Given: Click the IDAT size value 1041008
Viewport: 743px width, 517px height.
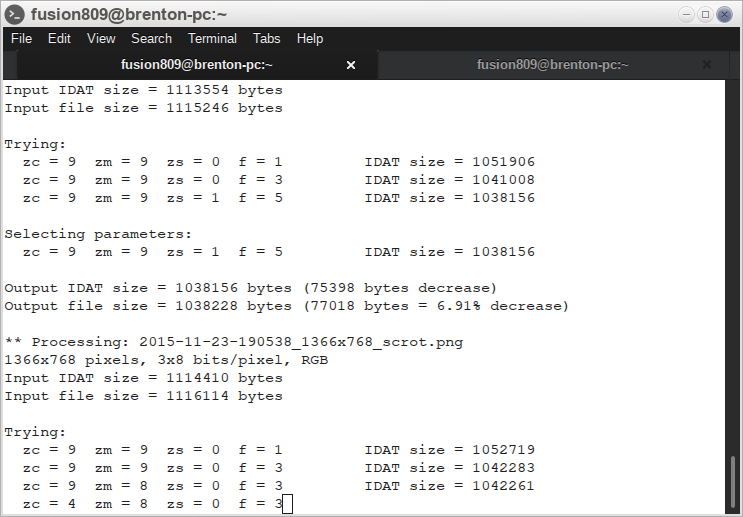Looking at the screenshot, I should (503, 180).
